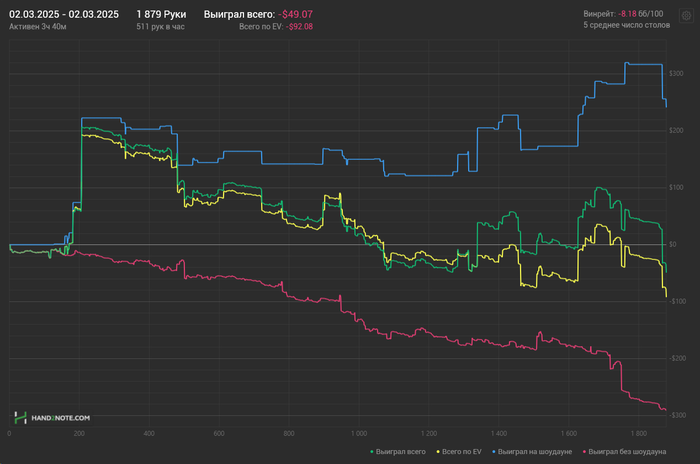Screen dimensions: 700x464
Task: Click the '800' x-axis tick label
Action: [289, 433]
